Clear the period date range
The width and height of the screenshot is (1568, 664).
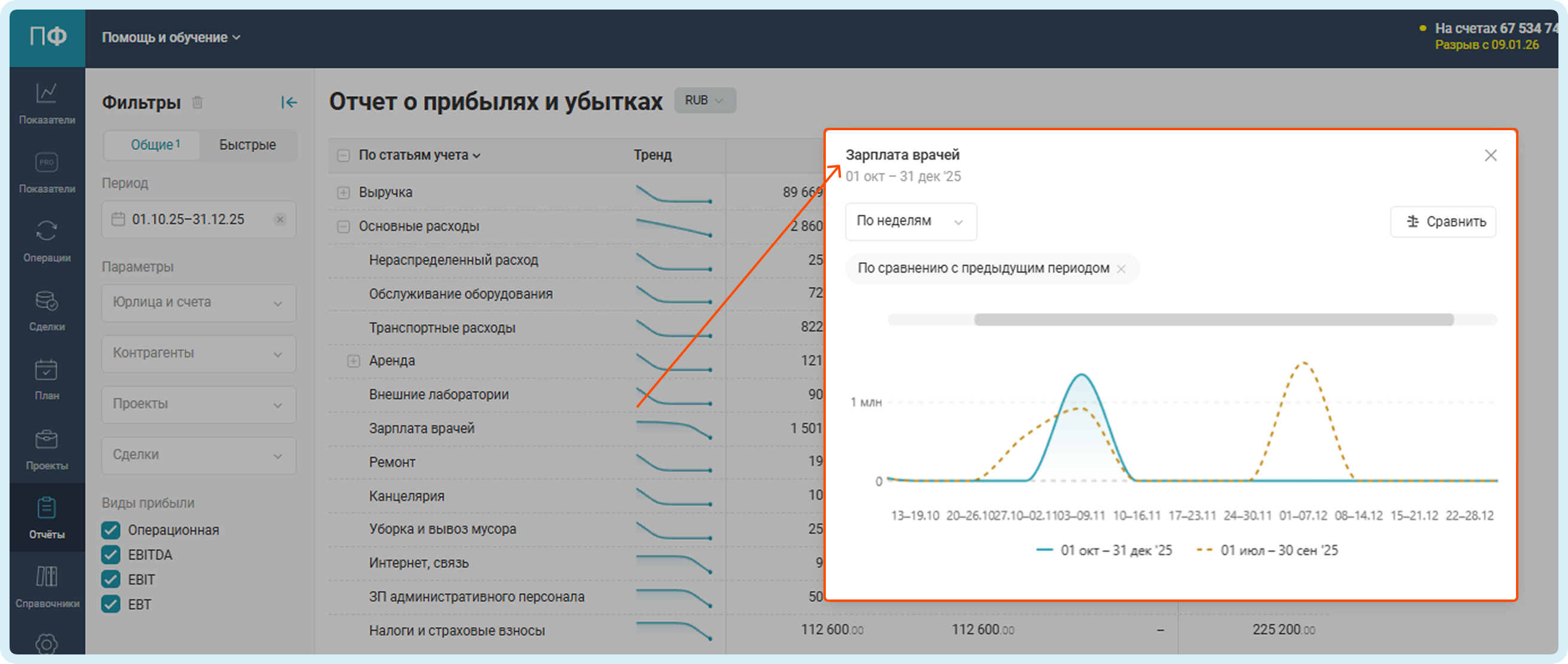click(280, 220)
